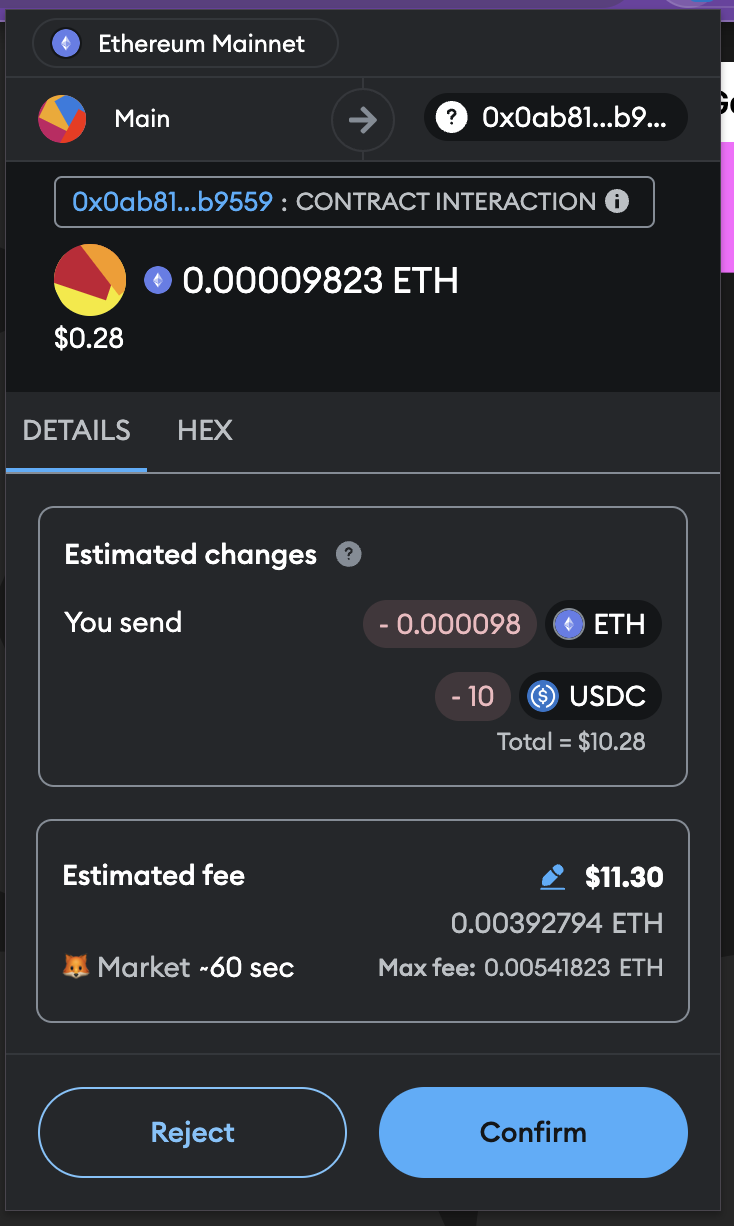Image resolution: width=734 pixels, height=1226 pixels.
Task: Click the pencil icon to edit fee
Action: [x=552, y=878]
